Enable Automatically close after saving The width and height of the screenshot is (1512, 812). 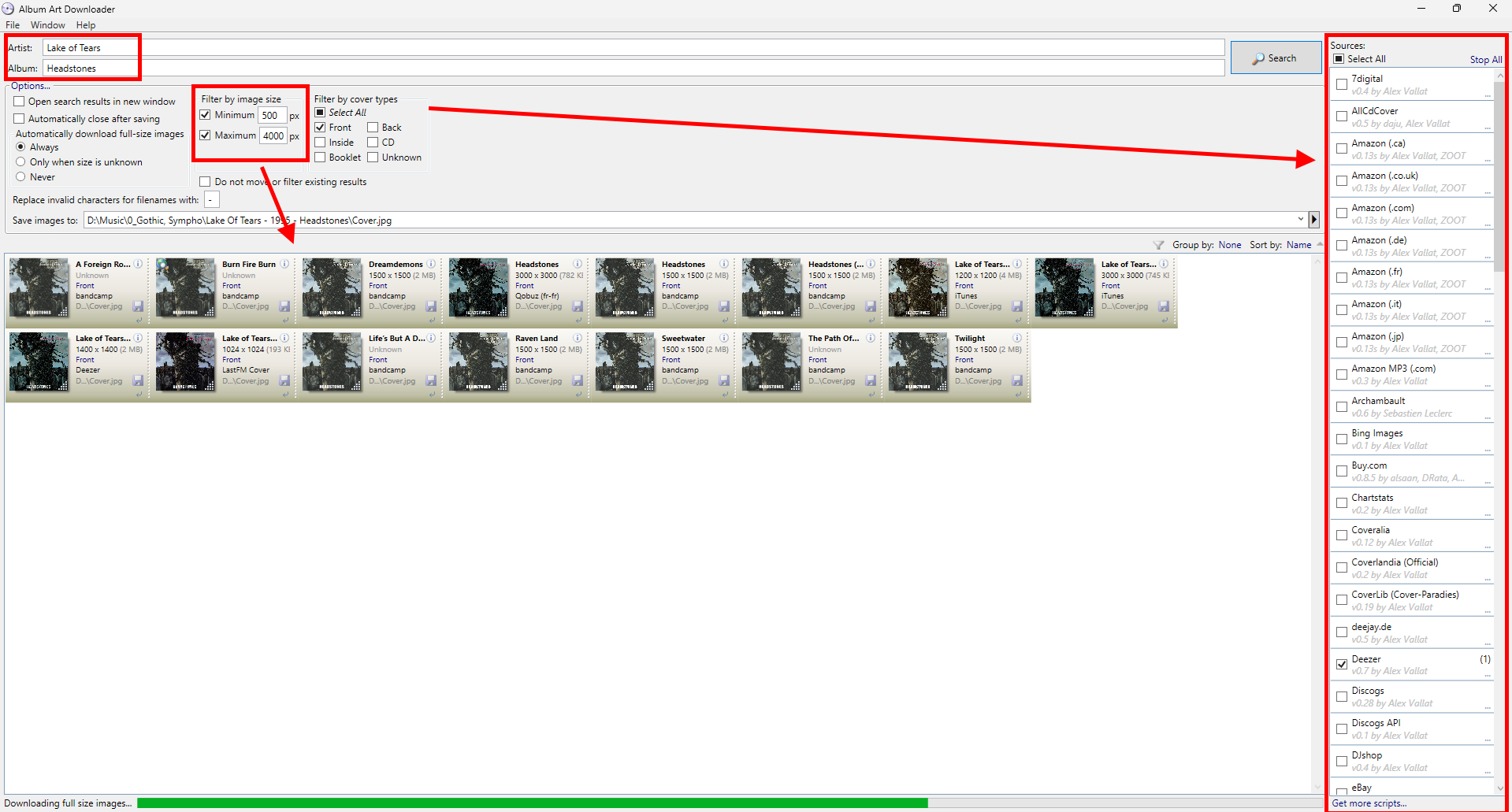coord(19,119)
